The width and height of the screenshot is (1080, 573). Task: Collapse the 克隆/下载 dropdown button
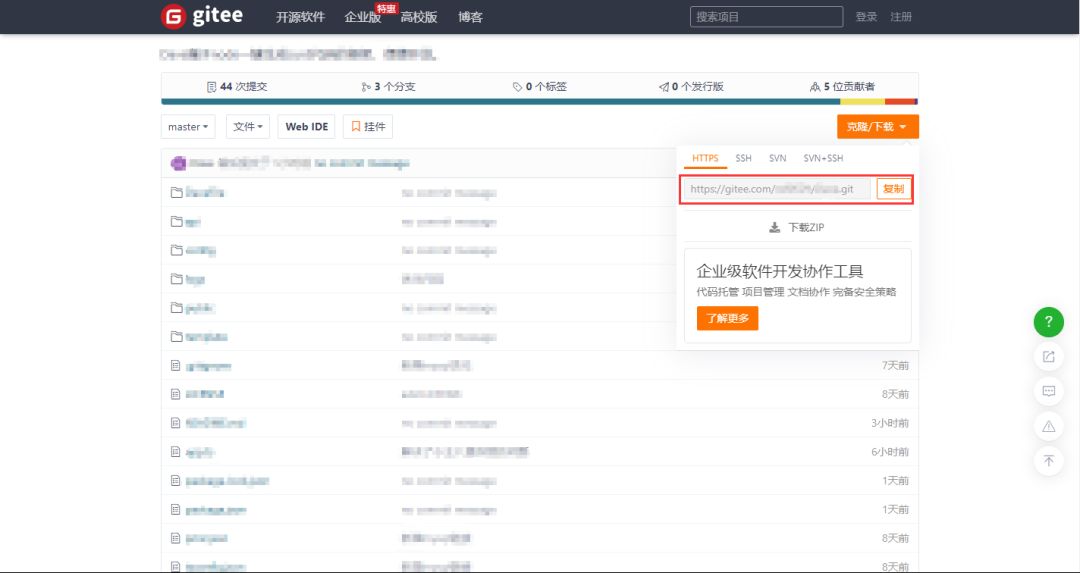click(878, 127)
